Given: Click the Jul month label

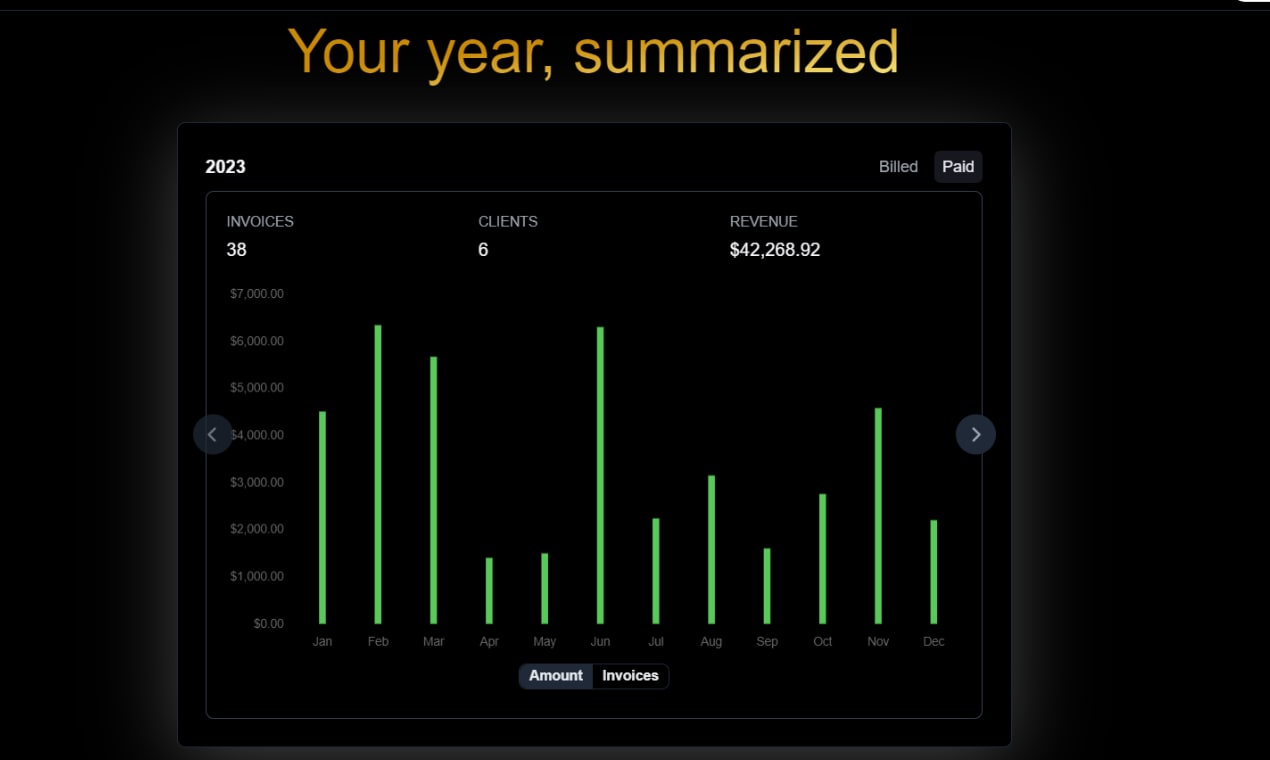Looking at the screenshot, I should [x=656, y=642].
